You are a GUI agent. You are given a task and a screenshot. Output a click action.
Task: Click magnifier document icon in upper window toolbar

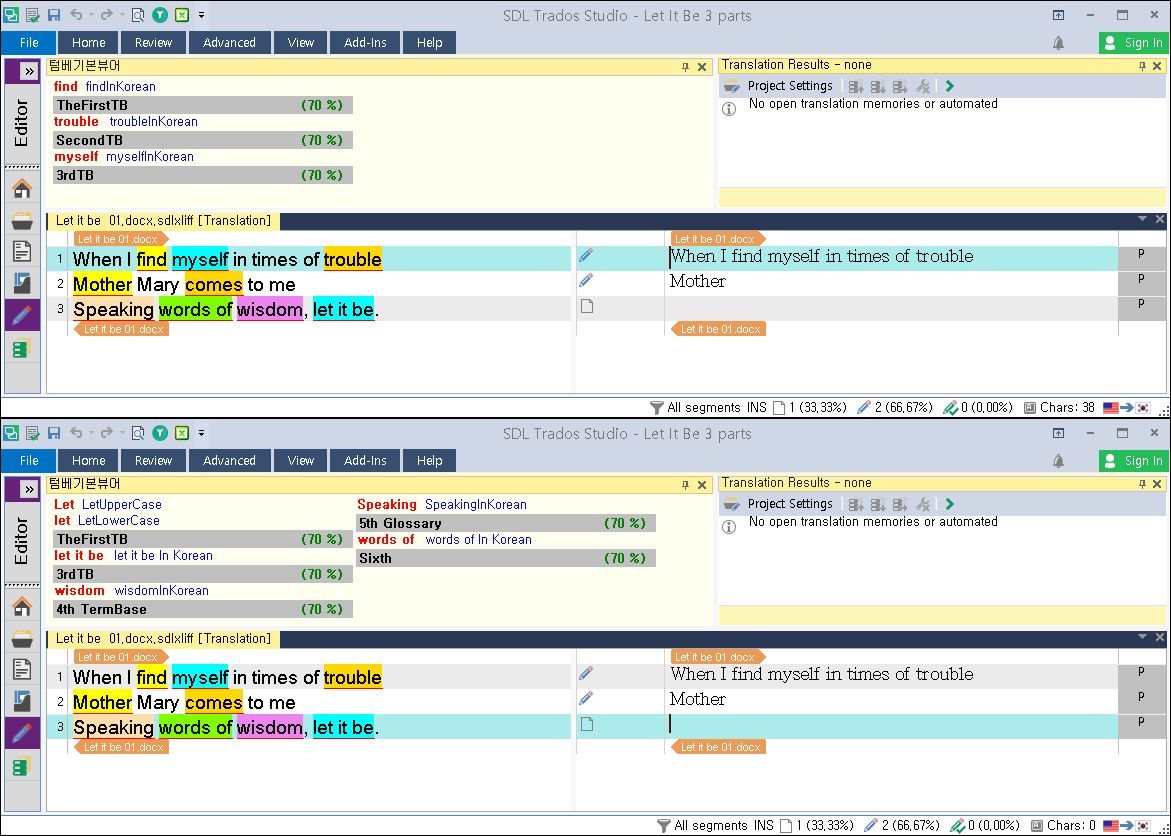pos(138,15)
